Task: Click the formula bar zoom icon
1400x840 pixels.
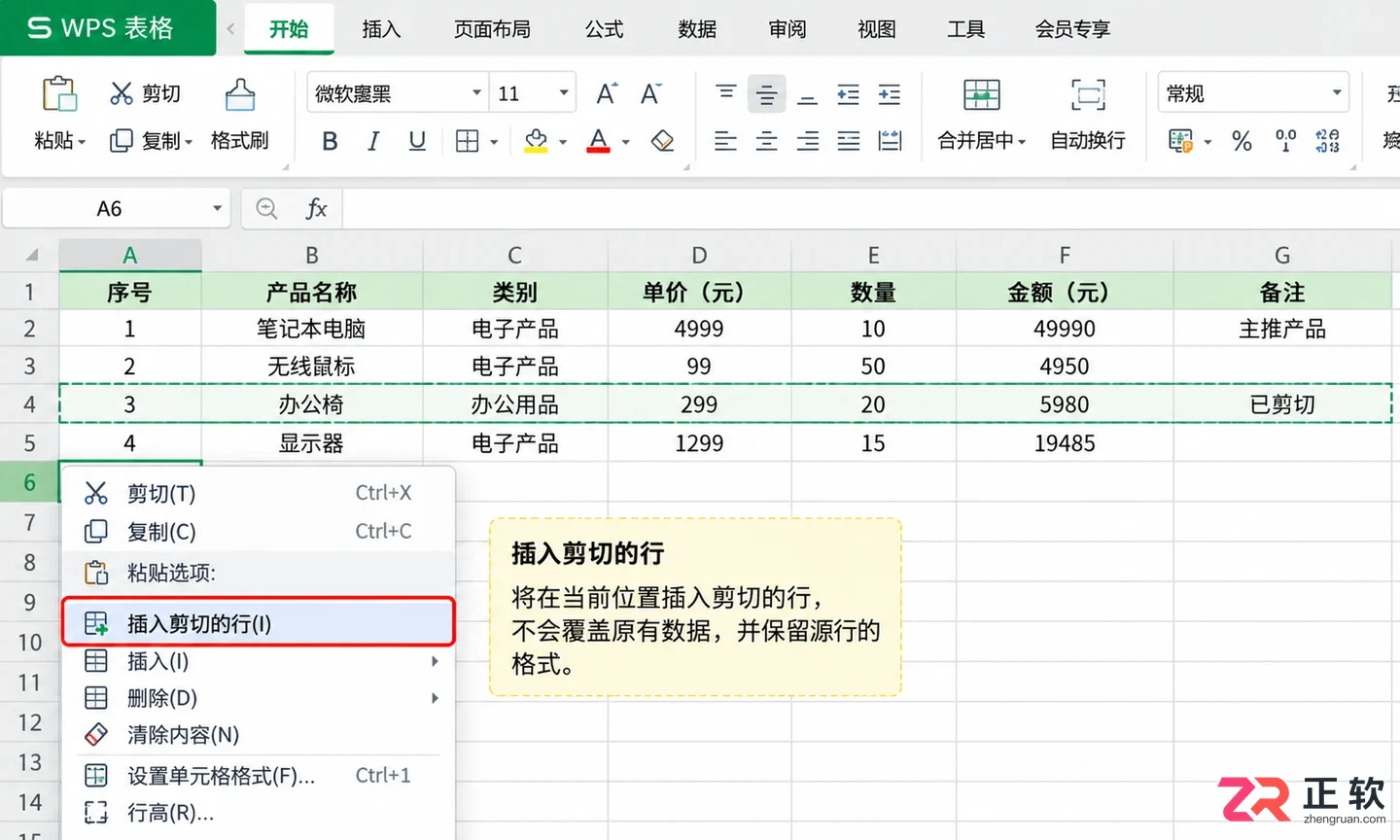Action: [x=266, y=208]
